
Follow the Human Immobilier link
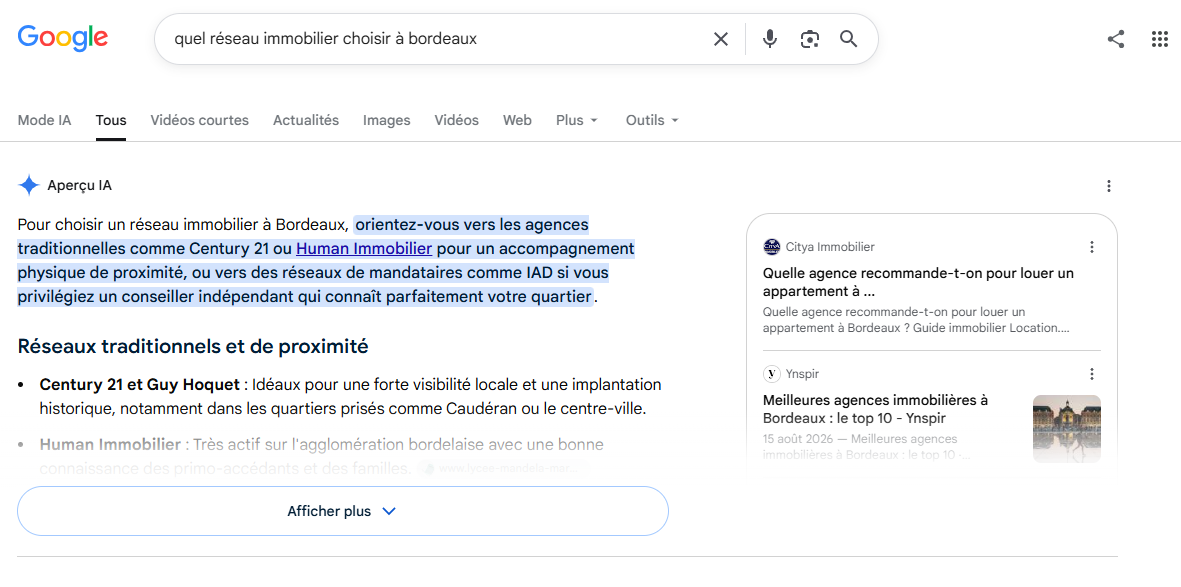coord(364,249)
